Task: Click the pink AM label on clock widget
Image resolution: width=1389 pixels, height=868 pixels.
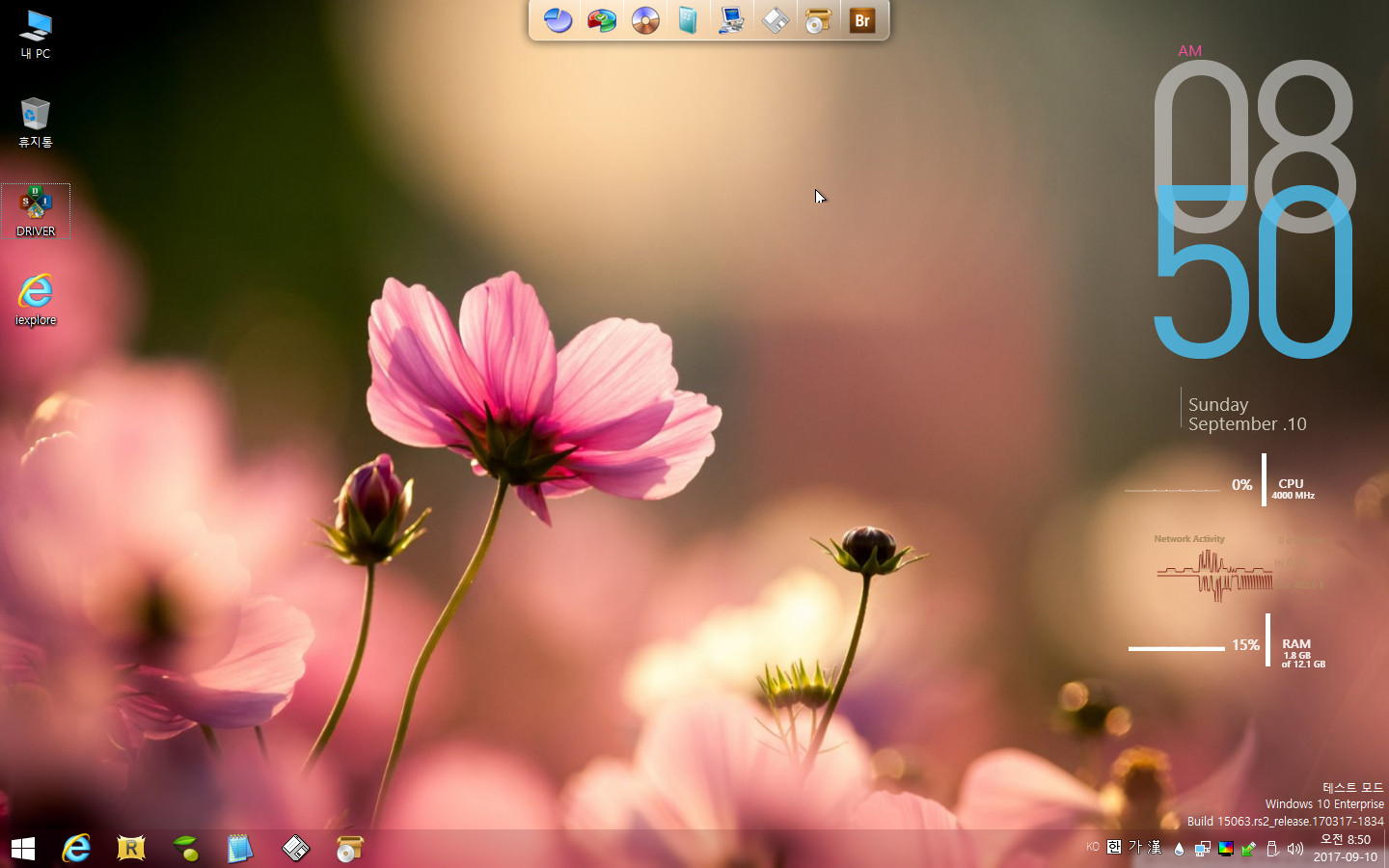Action: (1190, 50)
